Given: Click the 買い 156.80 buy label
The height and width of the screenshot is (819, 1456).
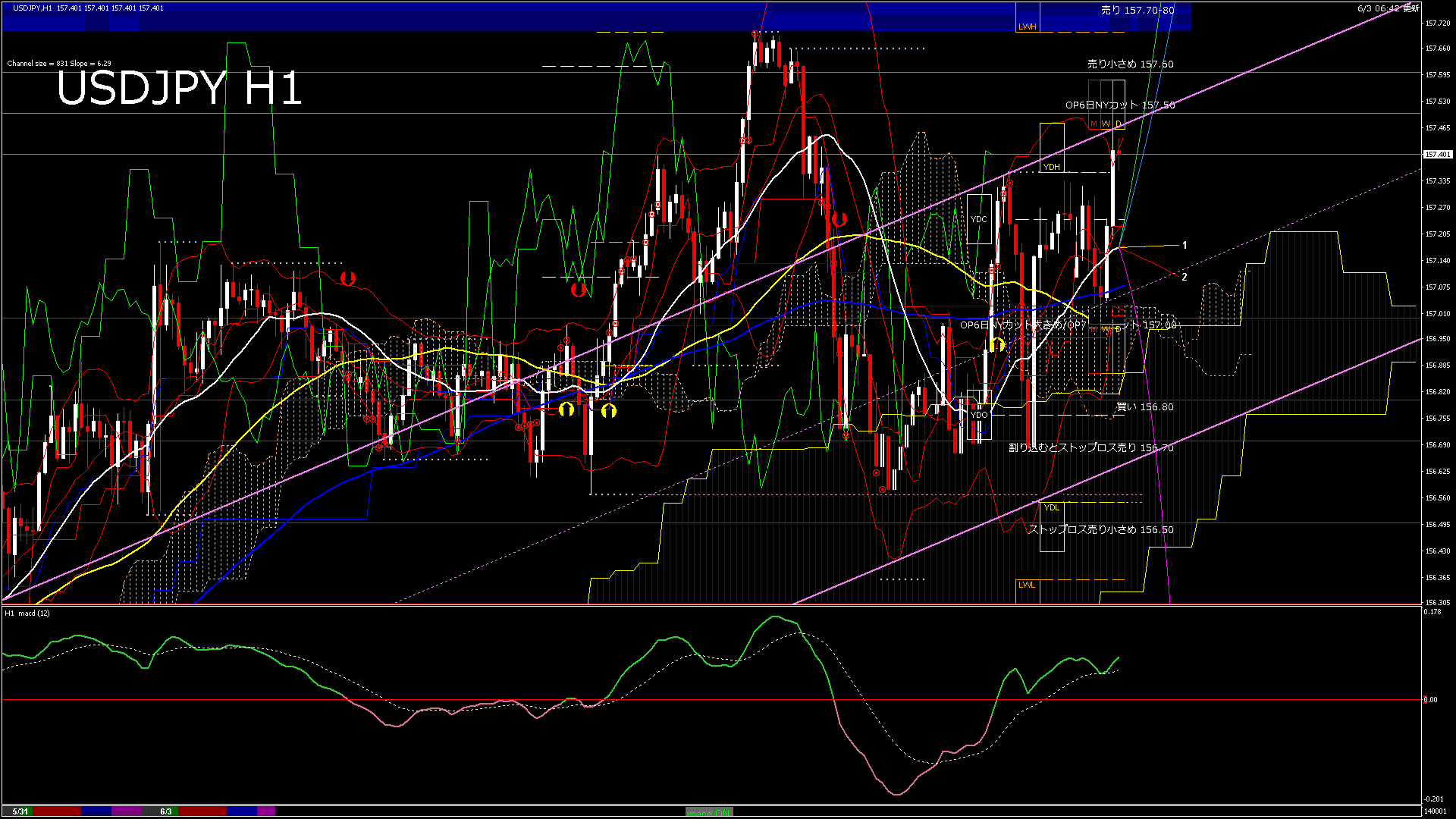Looking at the screenshot, I should (x=1144, y=406).
